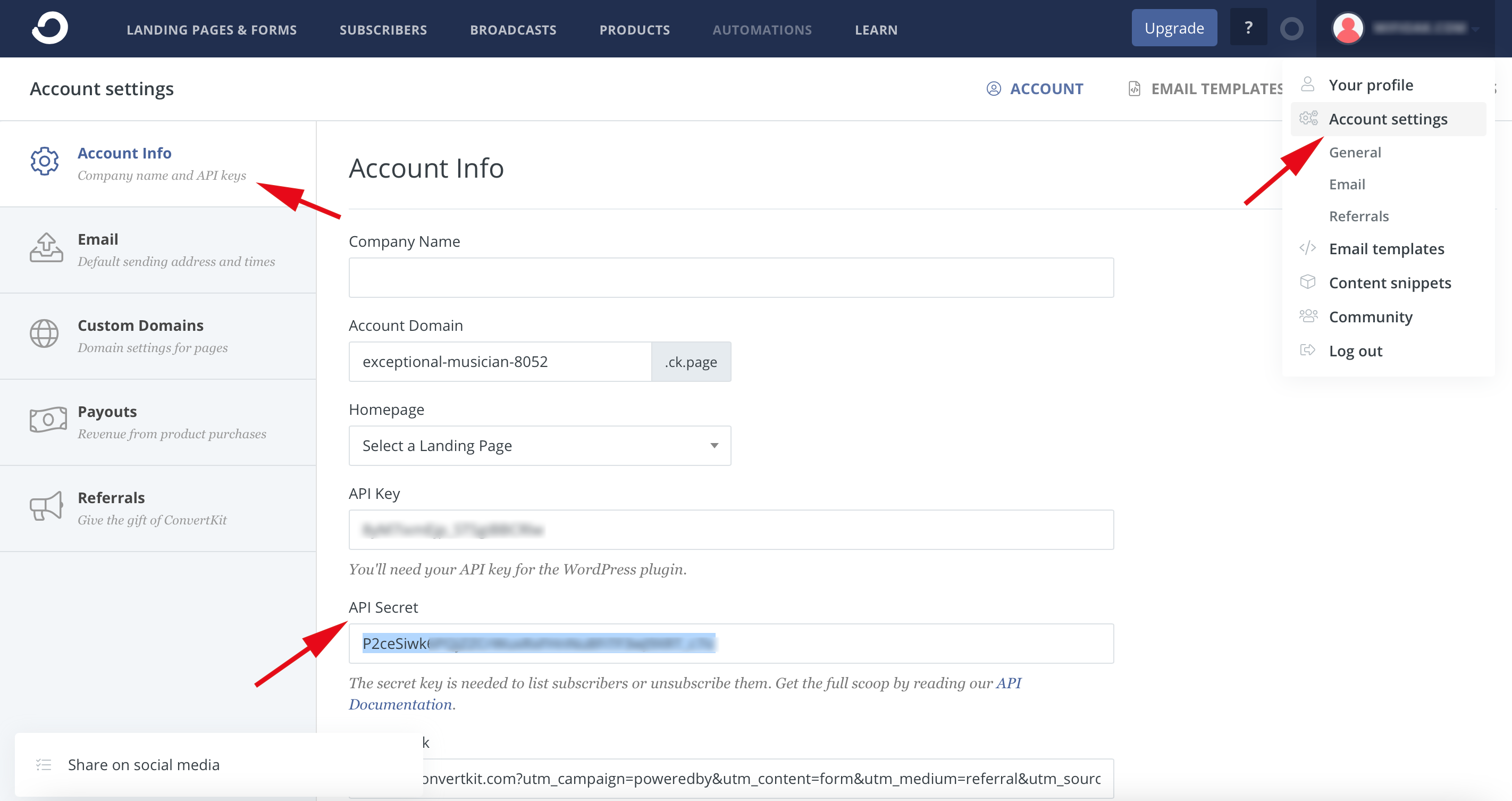Open the API Documentation link

pos(1009,682)
